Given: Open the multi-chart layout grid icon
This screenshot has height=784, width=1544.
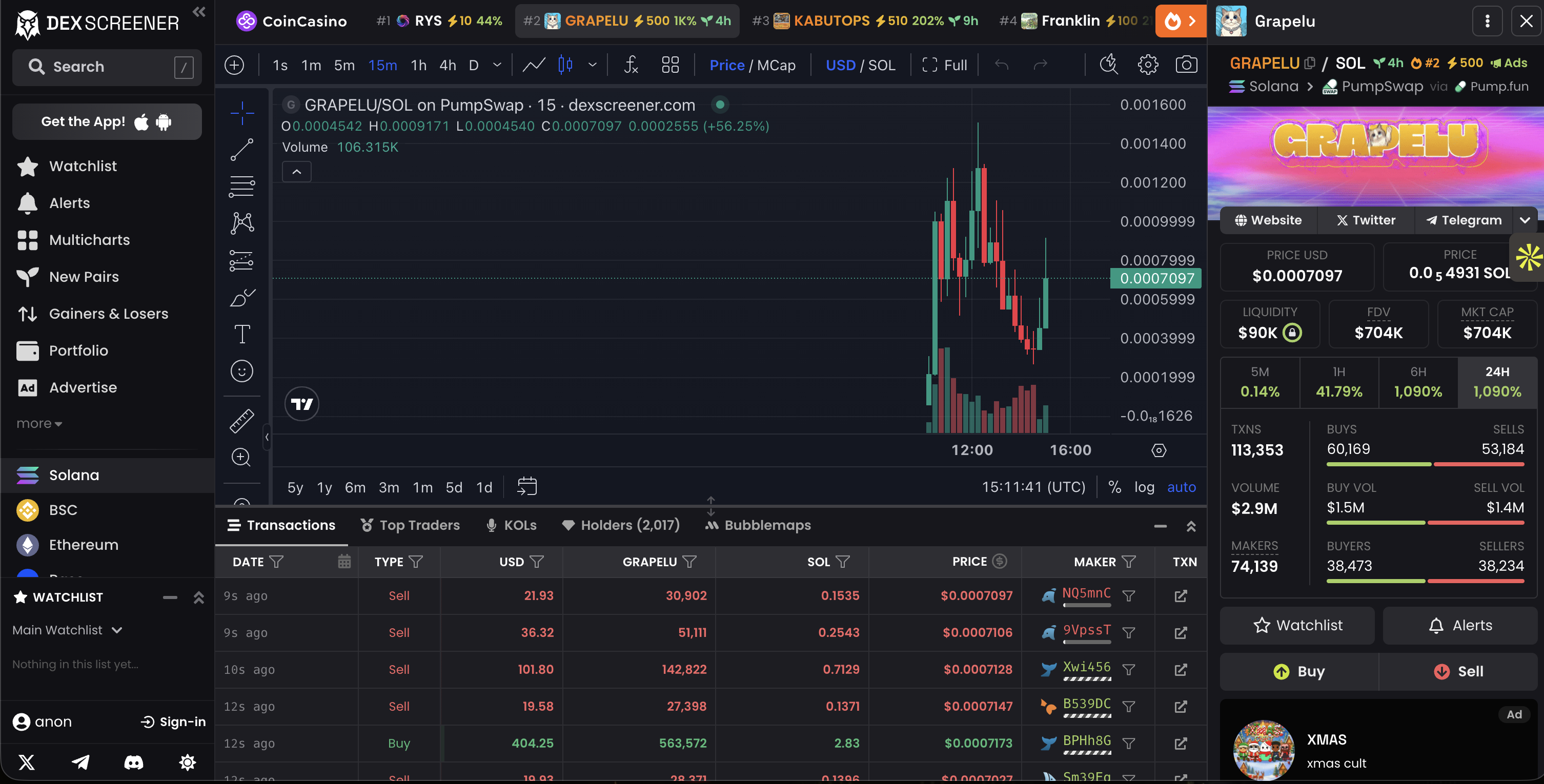Looking at the screenshot, I should [x=669, y=65].
